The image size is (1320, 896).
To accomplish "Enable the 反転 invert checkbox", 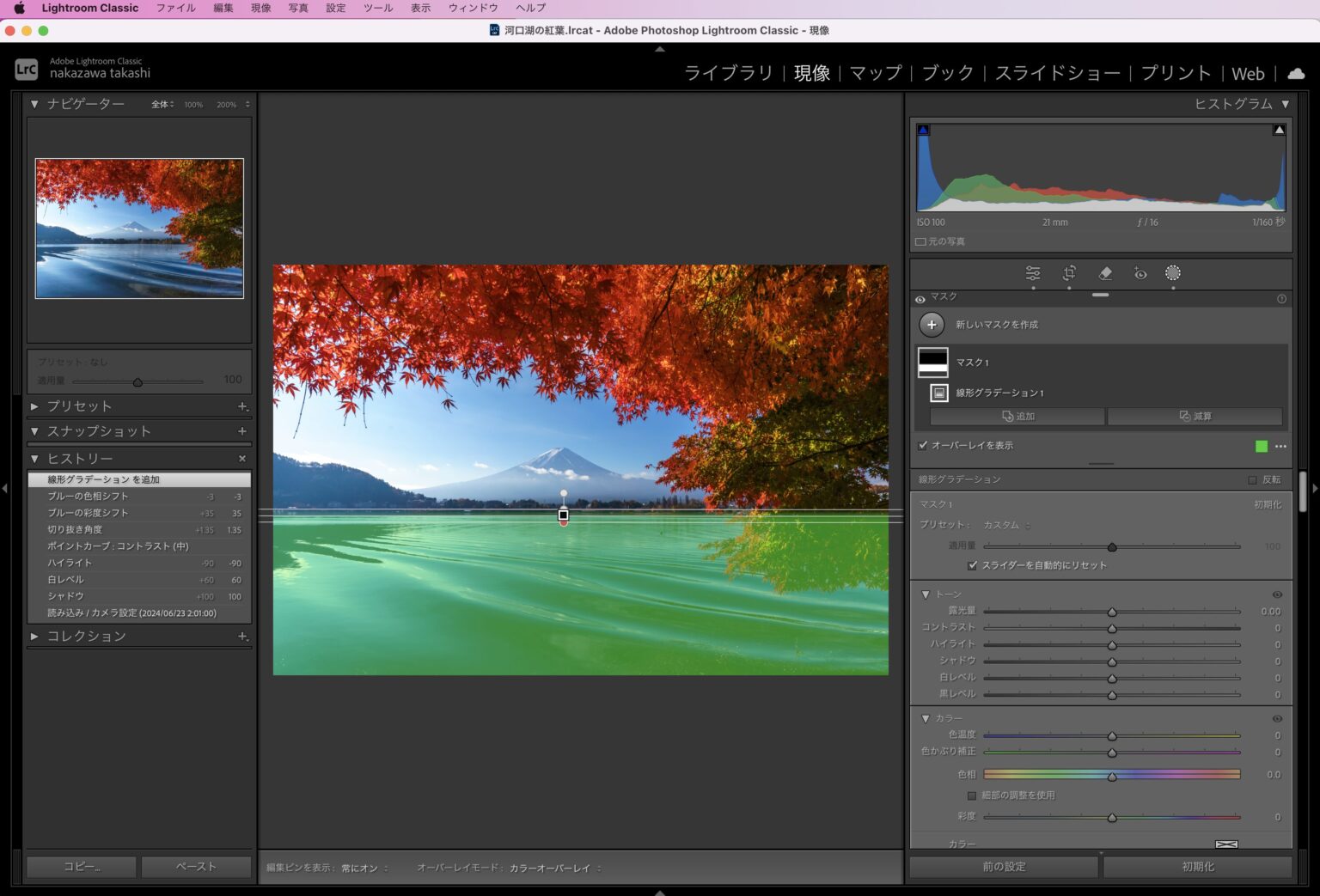I will tap(1252, 480).
